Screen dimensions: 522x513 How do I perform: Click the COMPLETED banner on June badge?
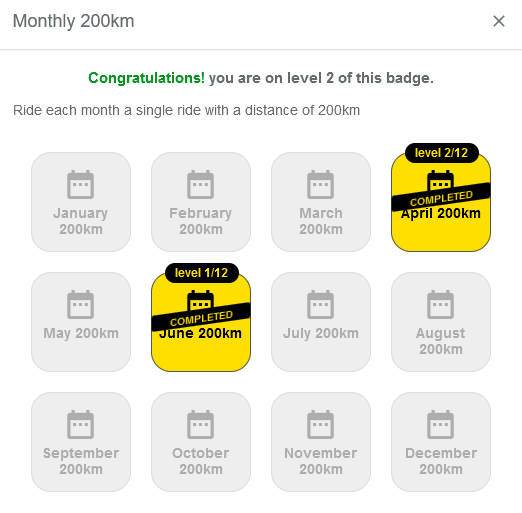coord(201,318)
